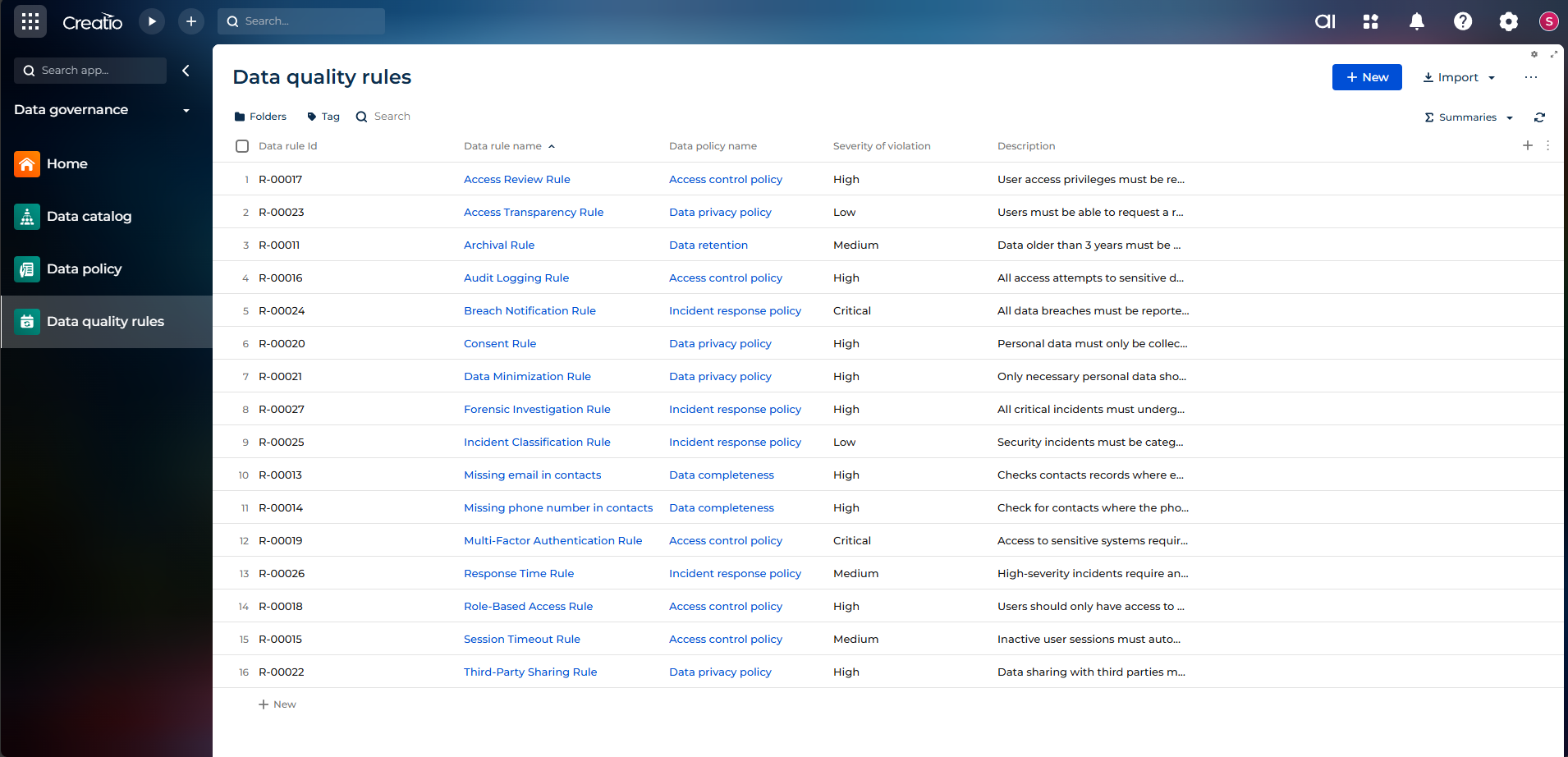Open the Import dropdown

pos(1459,77)
